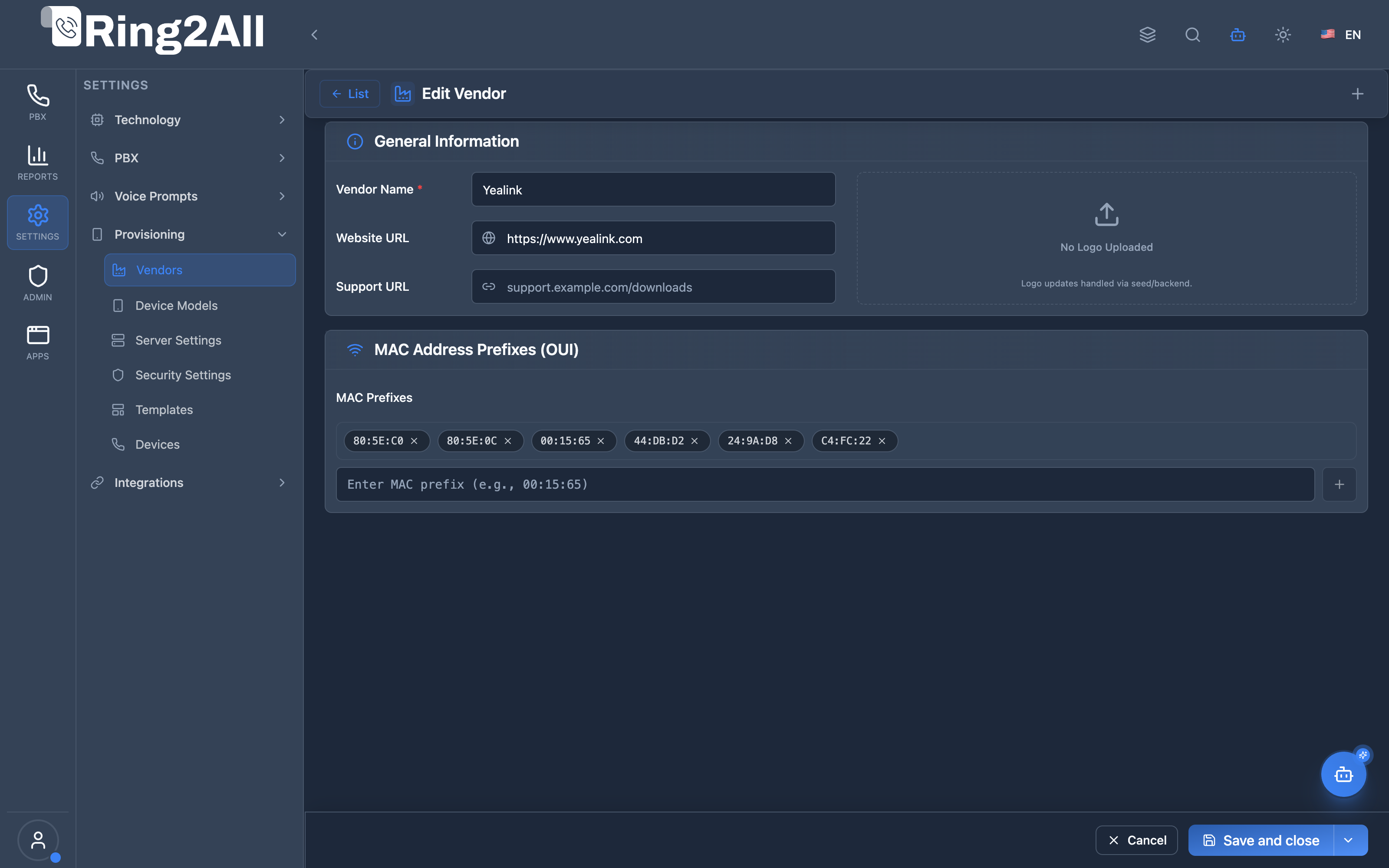Focus the Vendor Name field

(653, 190)
